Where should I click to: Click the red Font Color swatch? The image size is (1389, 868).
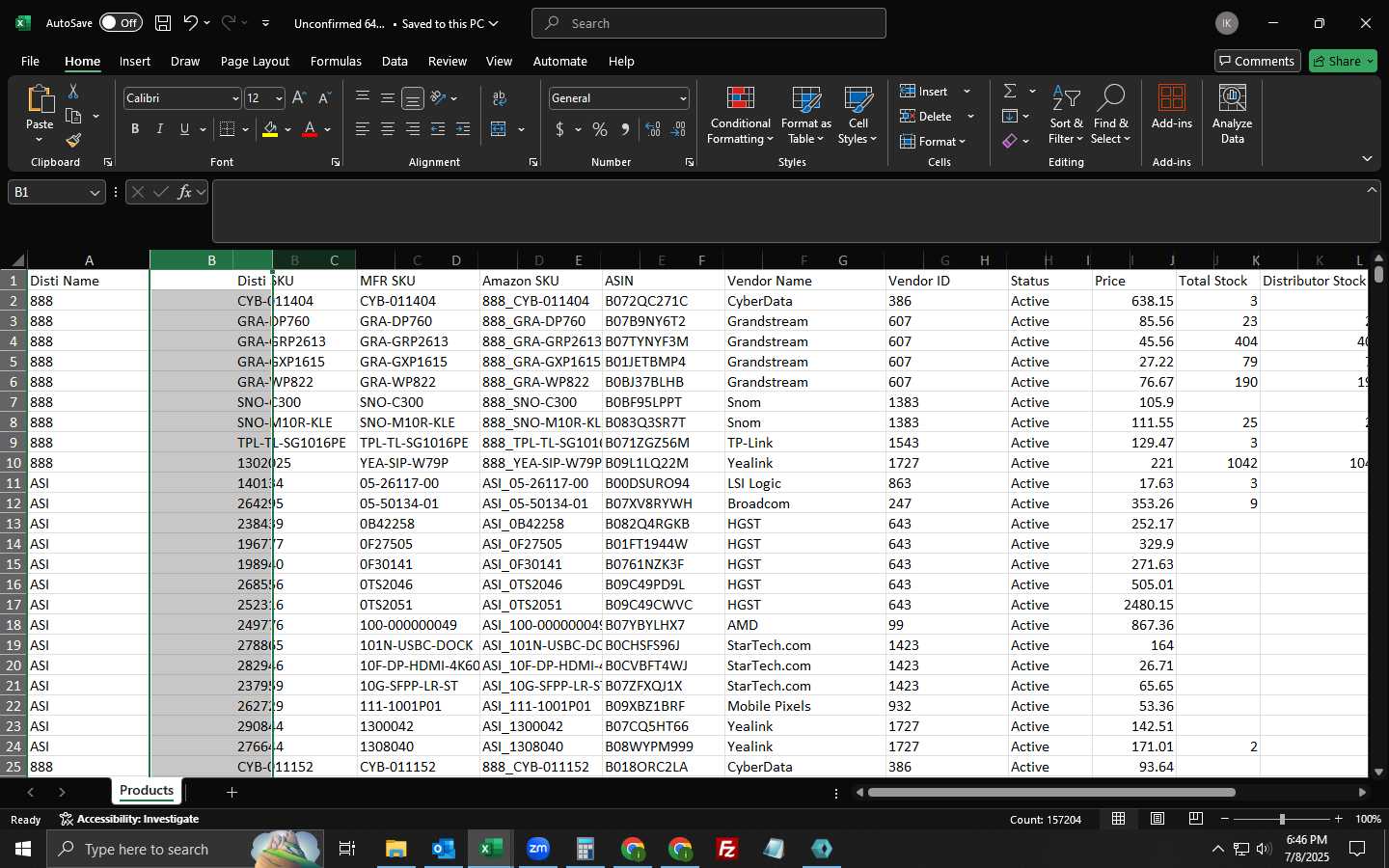310,129
